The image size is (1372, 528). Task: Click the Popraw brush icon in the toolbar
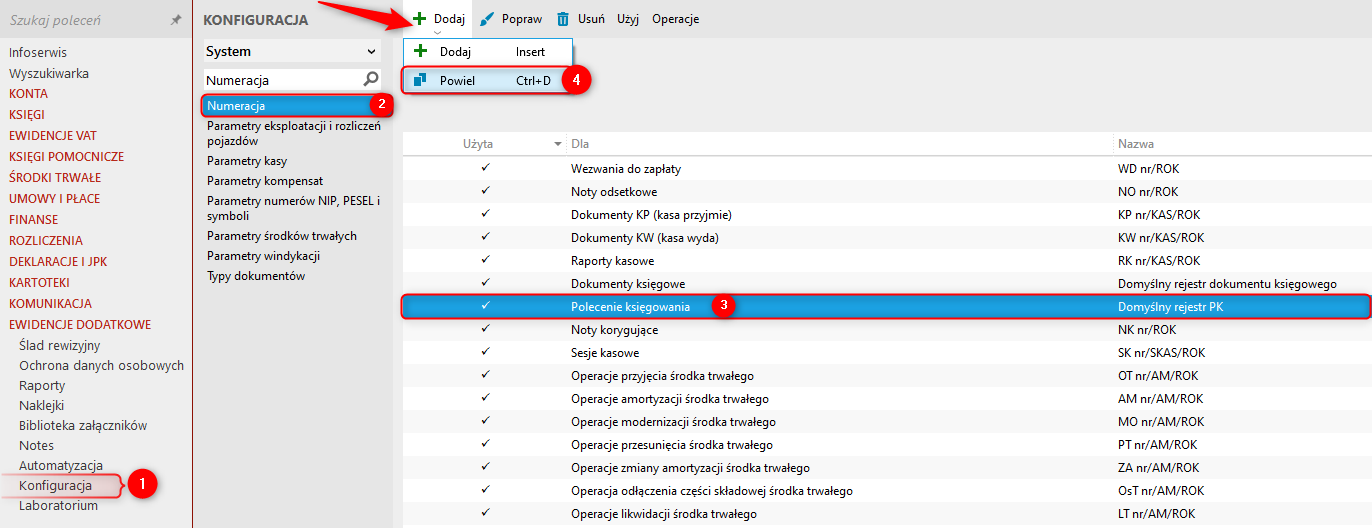tap(487, 19)
